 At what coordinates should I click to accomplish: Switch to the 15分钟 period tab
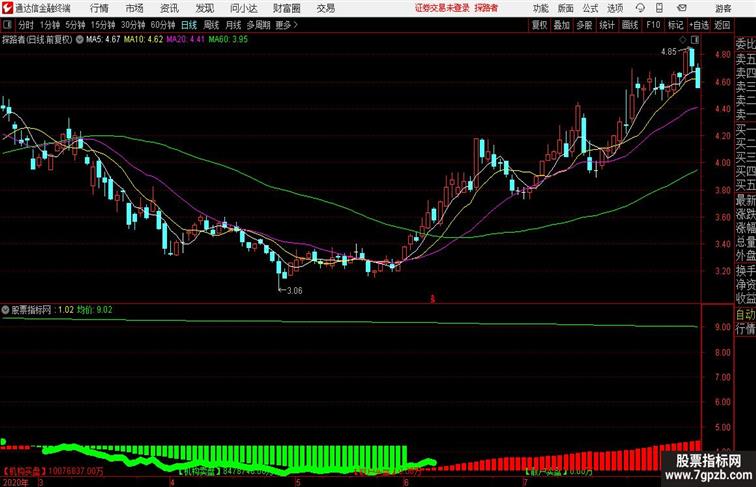(103, 25)
